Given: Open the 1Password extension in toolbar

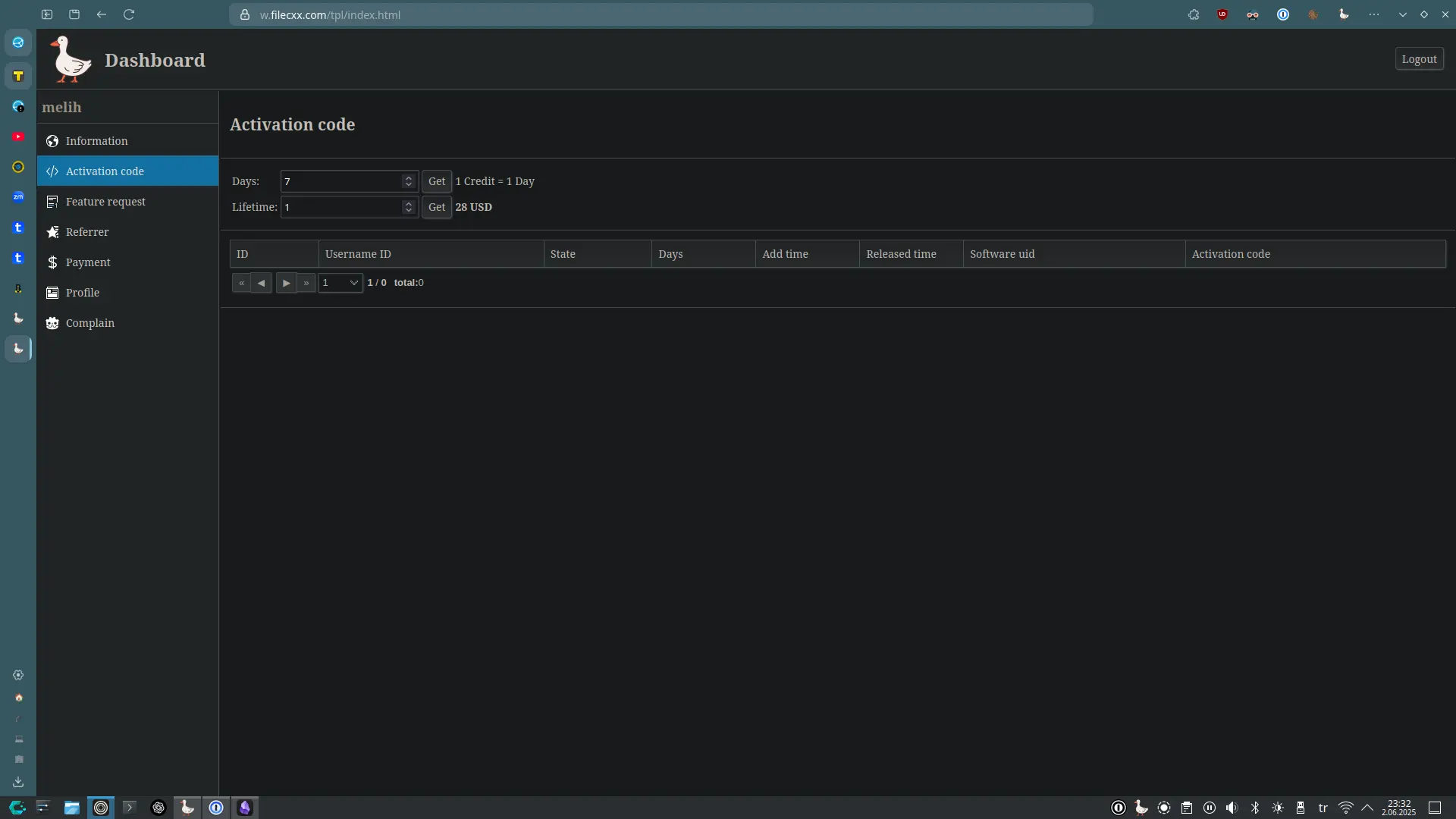Looking at the screenshot, I should click(1283, 14).
